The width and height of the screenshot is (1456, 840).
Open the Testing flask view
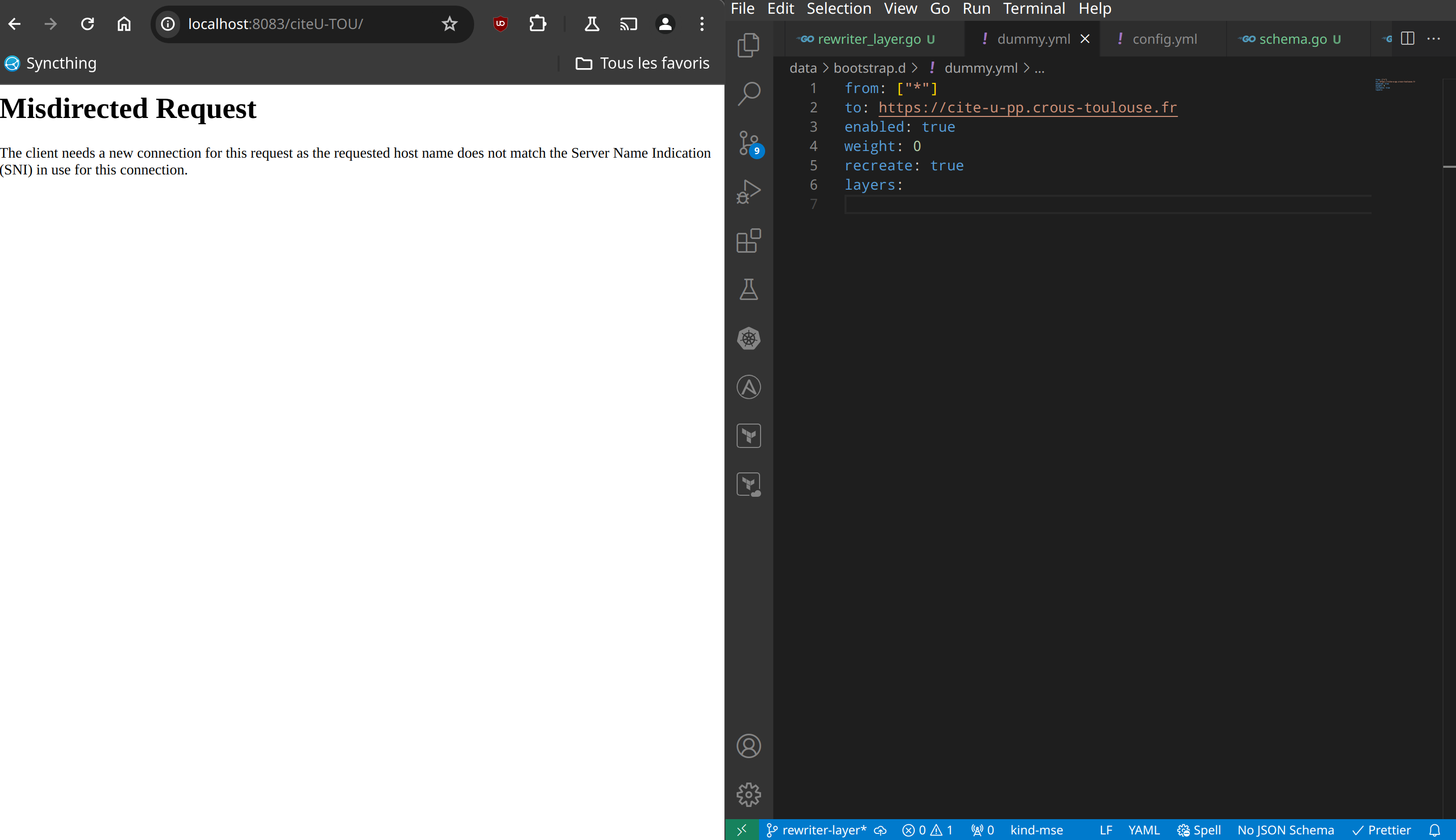tap(748, 290)
